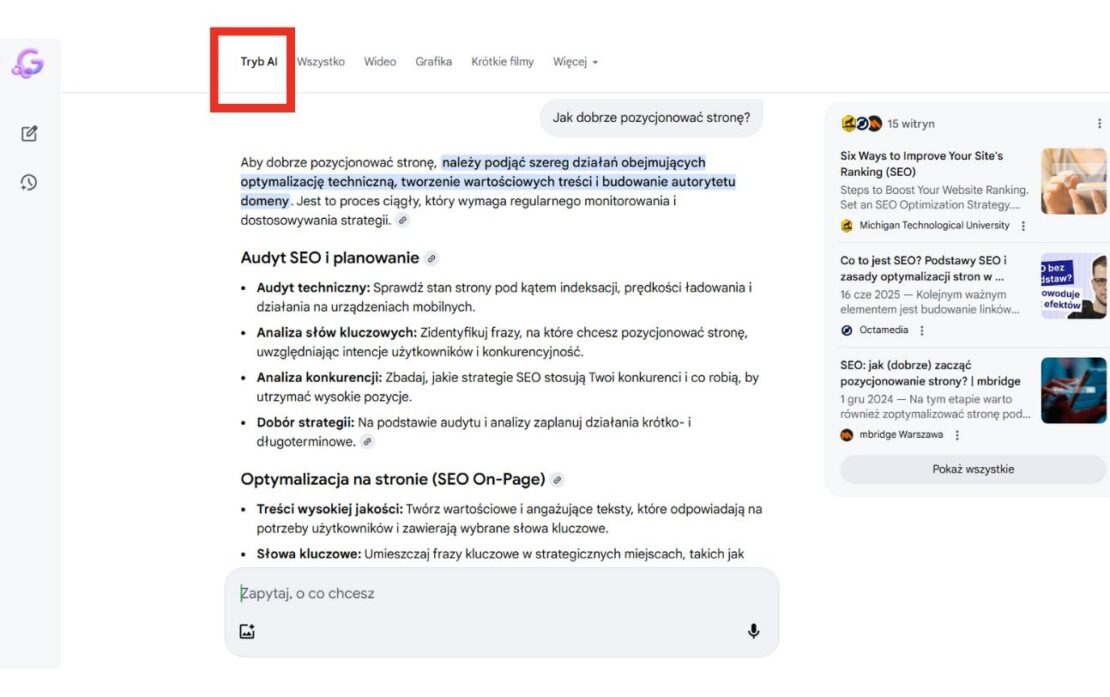
Task: Open 'Co to jest SEO?' Octamedia article
Action: 923,268
